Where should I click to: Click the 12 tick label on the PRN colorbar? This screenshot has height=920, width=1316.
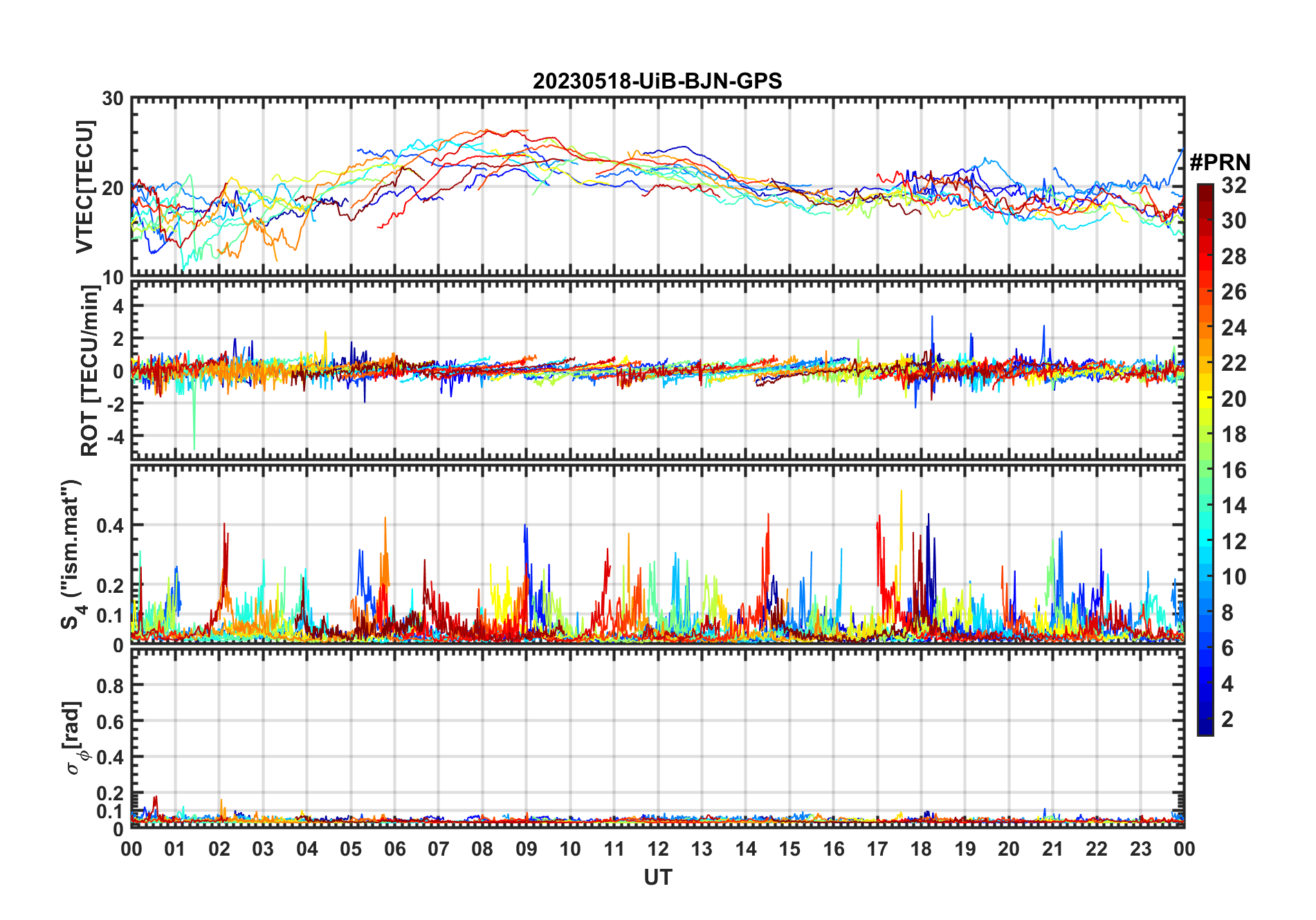(1234, 541)
